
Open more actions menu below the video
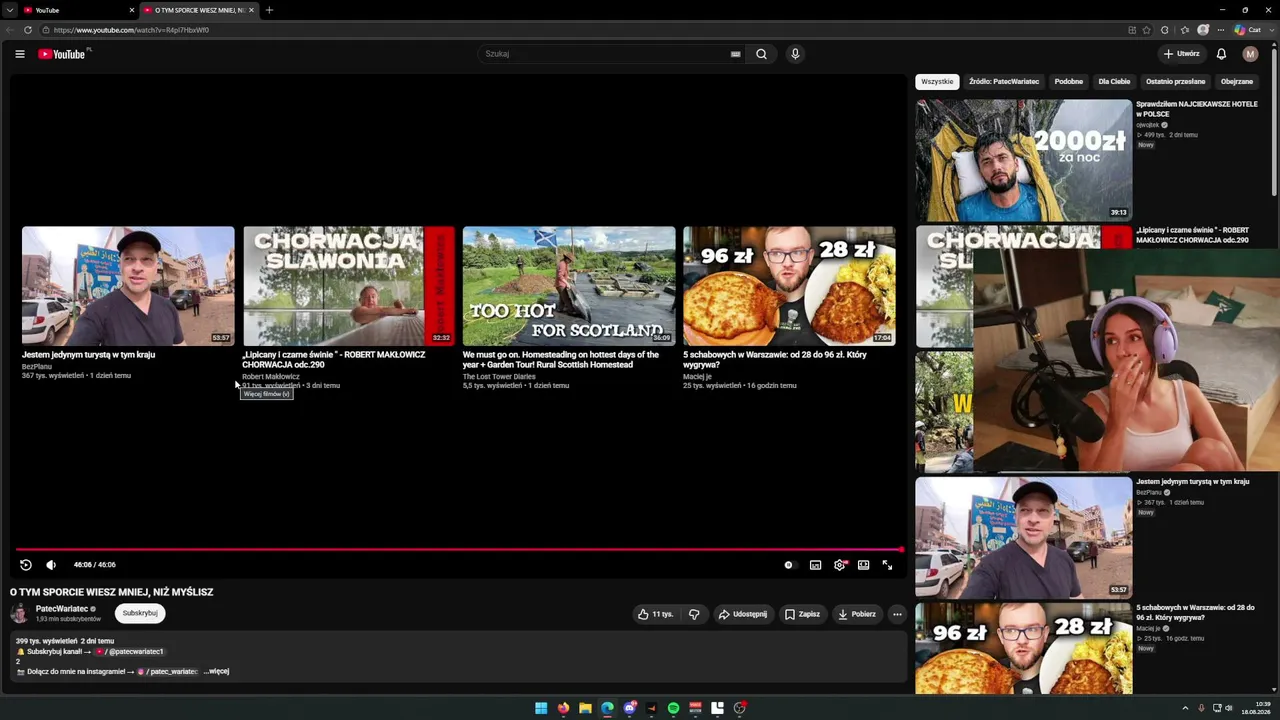[x=897, y=614]
